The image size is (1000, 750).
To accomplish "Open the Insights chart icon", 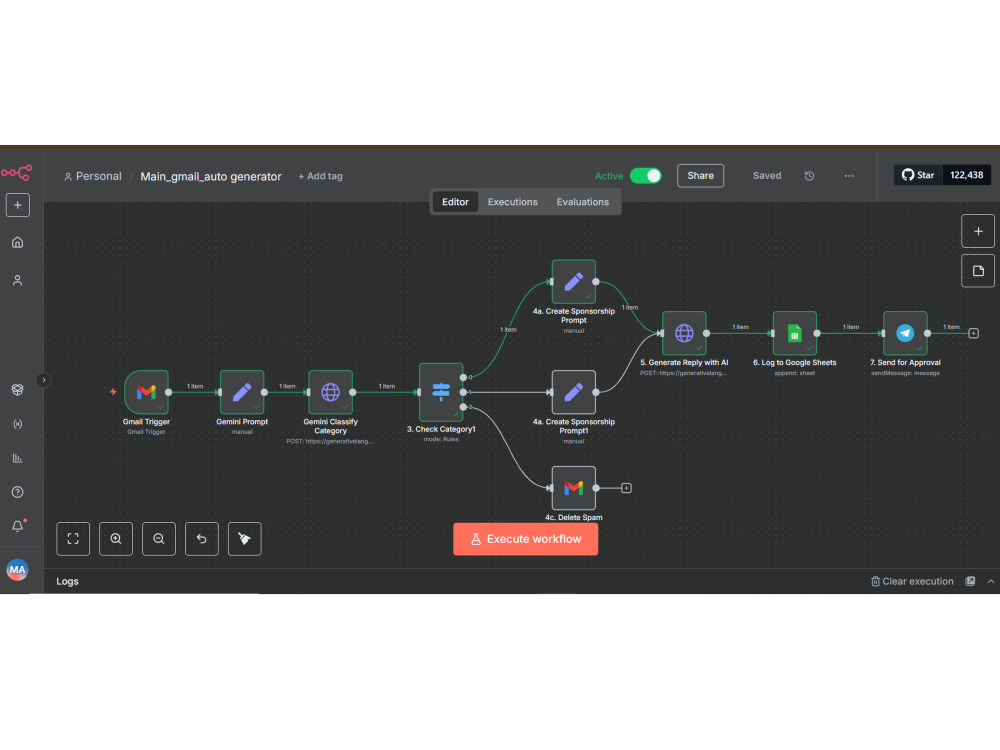I will [x=18, y=458].
